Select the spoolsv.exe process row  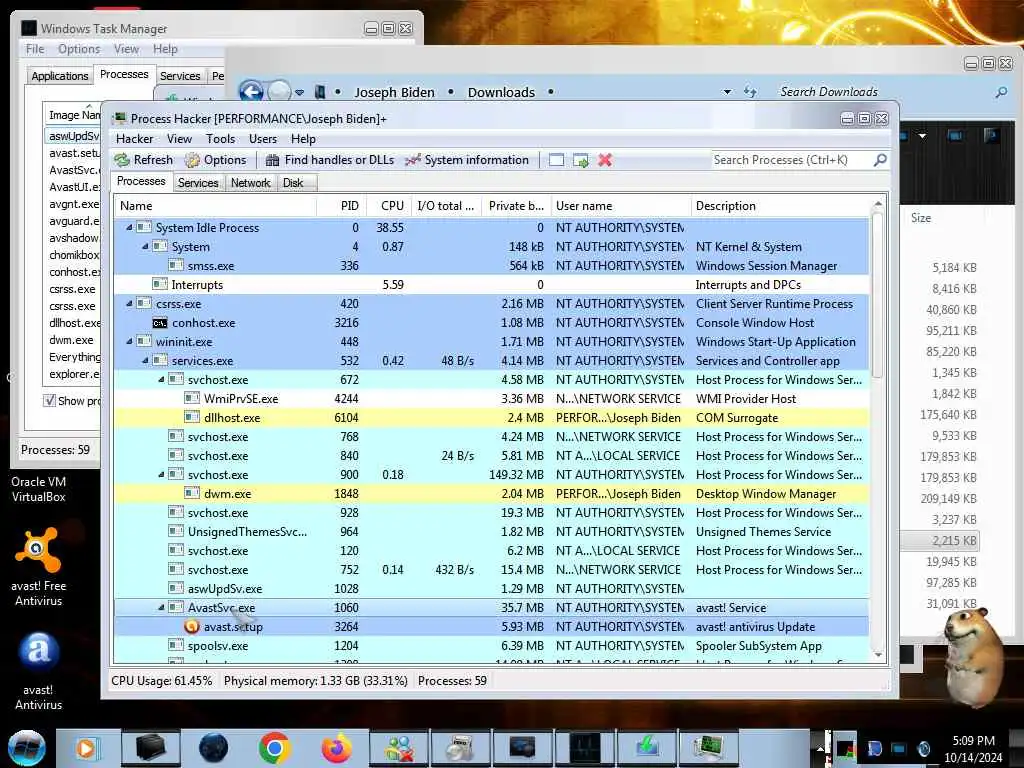pyautogui.click(x=492, y=646)
